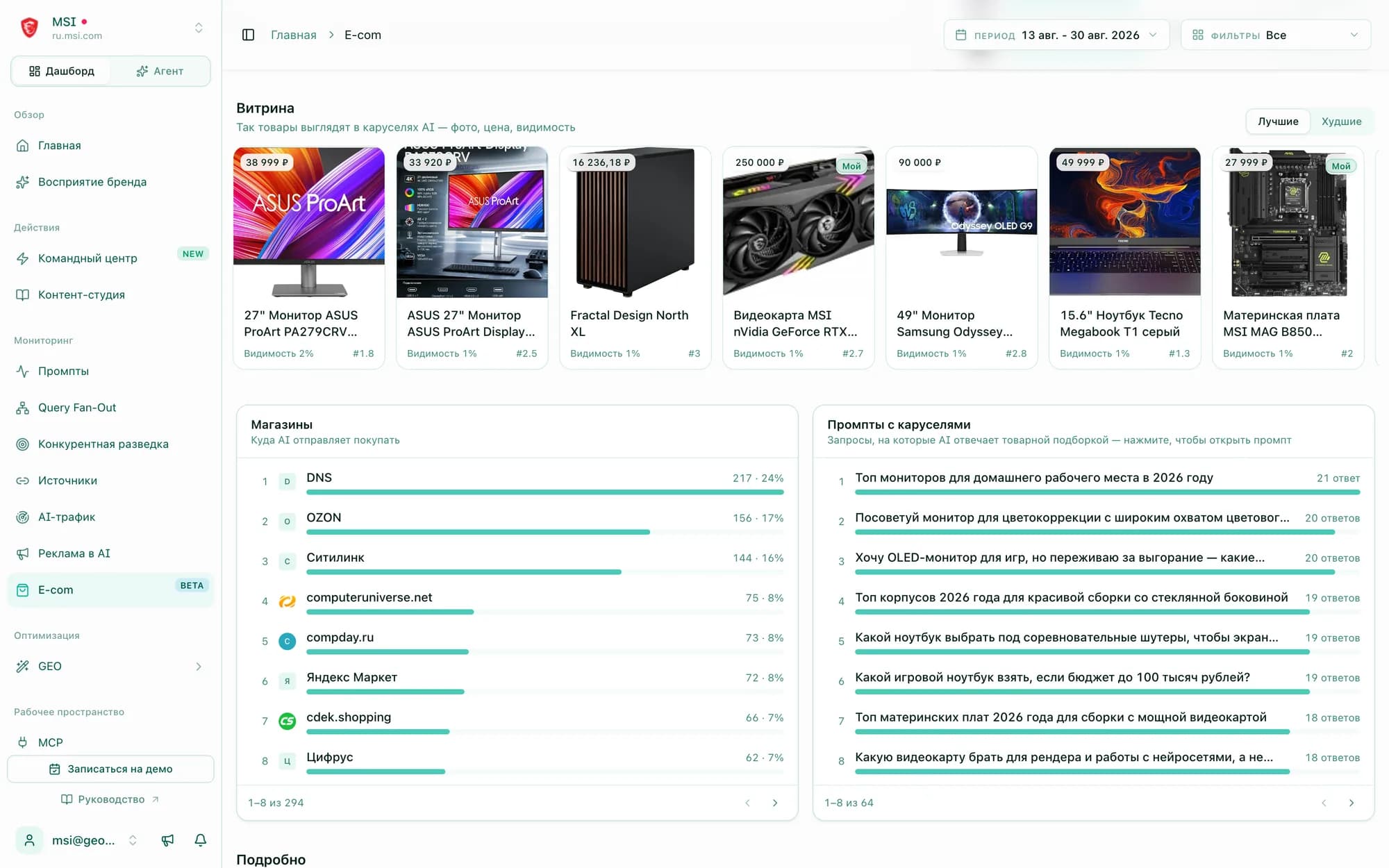Open Query Fan-Out section
Viewport: 1389px width, 868px height.
[x=111, y=408]
